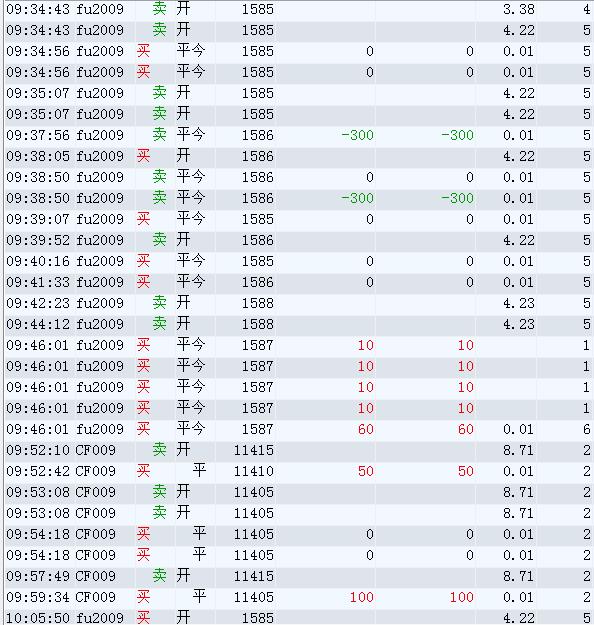This screenshot has height=625, width=594.
Task: Click the 09:40:16 fu2009 buy close-today row
Action: (299, 261)
